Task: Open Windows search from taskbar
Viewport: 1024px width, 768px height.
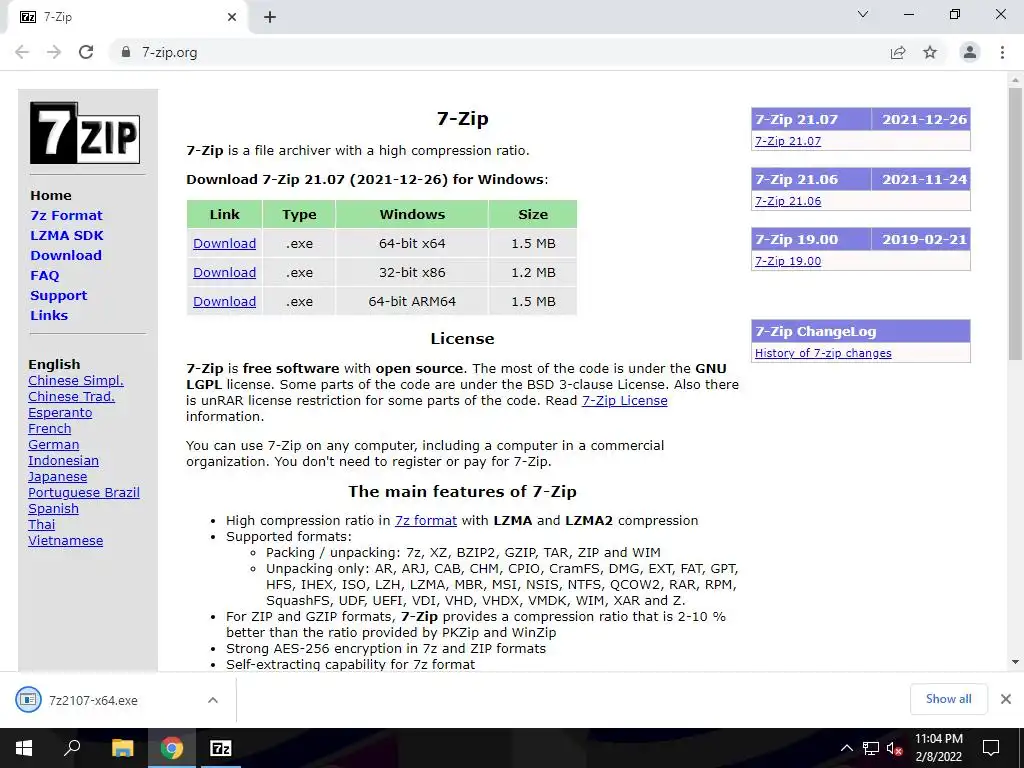Action: (72, 748)
